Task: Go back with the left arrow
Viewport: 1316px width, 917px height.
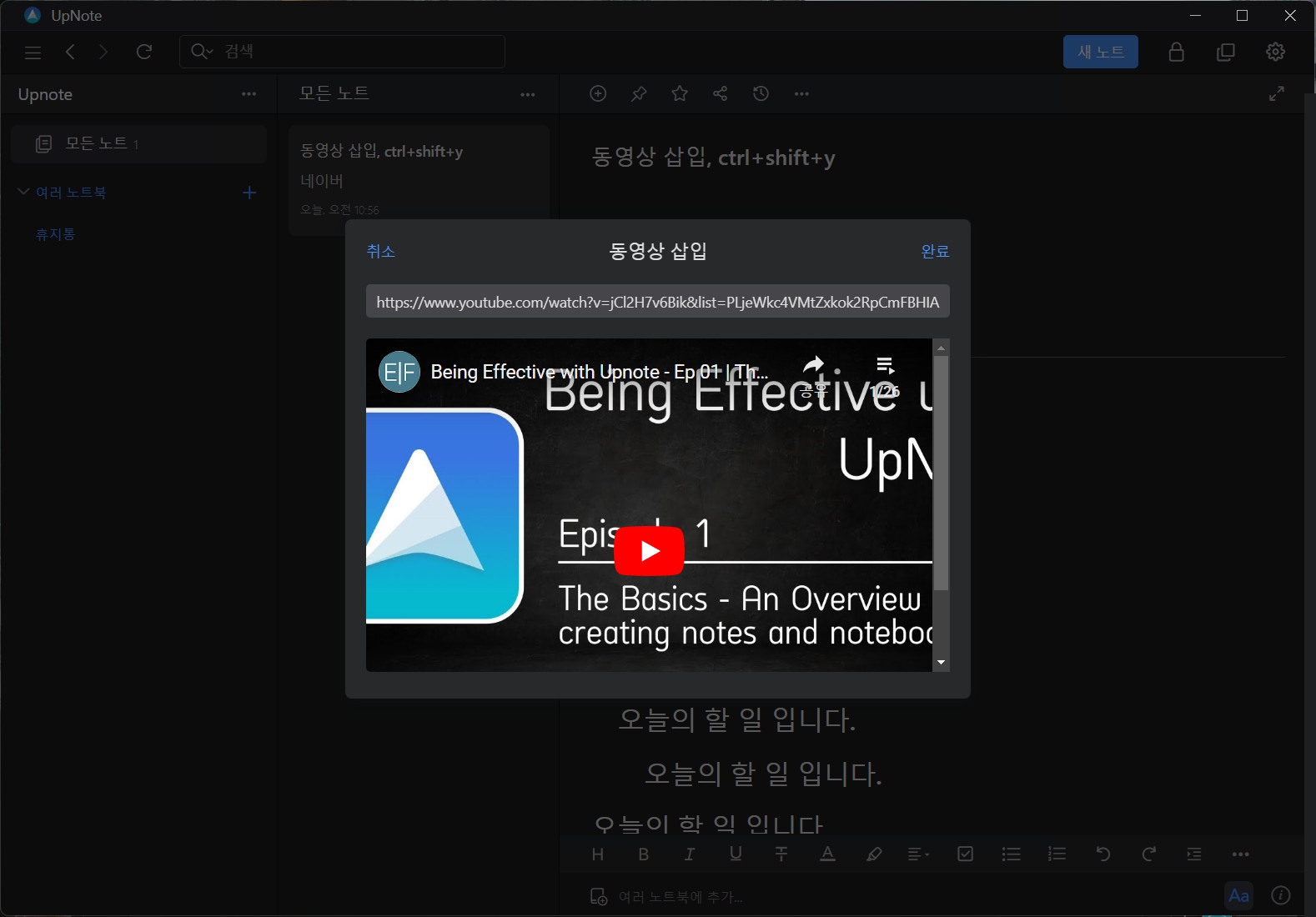Action: [70, 52]
